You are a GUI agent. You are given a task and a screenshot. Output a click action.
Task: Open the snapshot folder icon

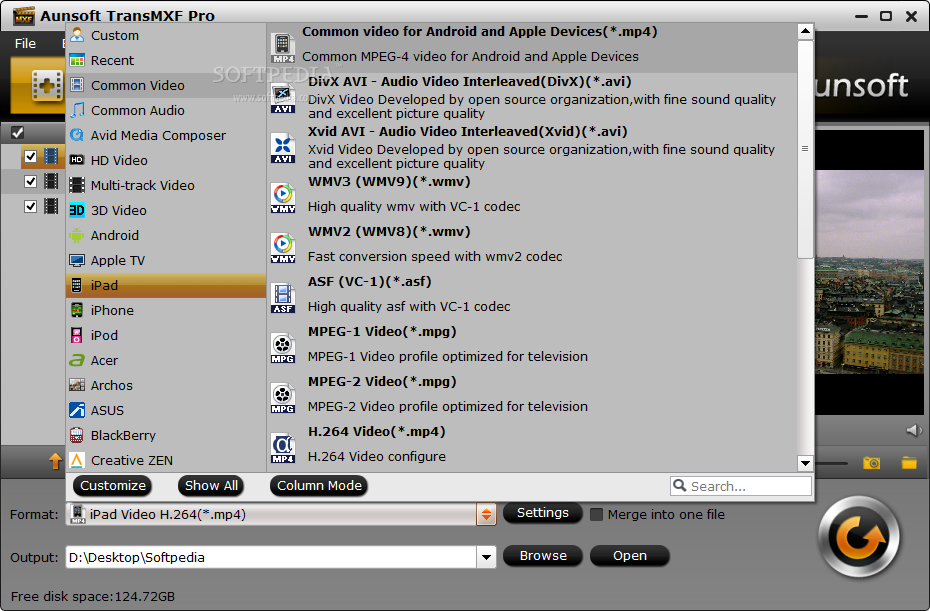pyautogui.click(x=909, y=463)
